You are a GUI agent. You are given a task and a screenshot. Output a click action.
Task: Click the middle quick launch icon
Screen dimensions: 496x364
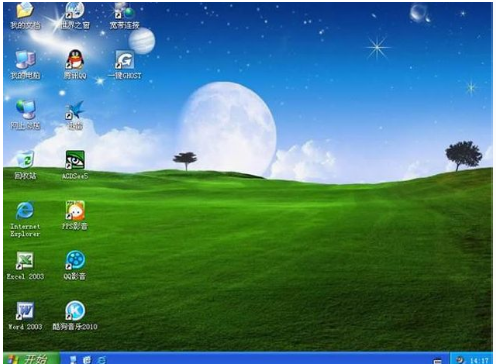(87, 360)
